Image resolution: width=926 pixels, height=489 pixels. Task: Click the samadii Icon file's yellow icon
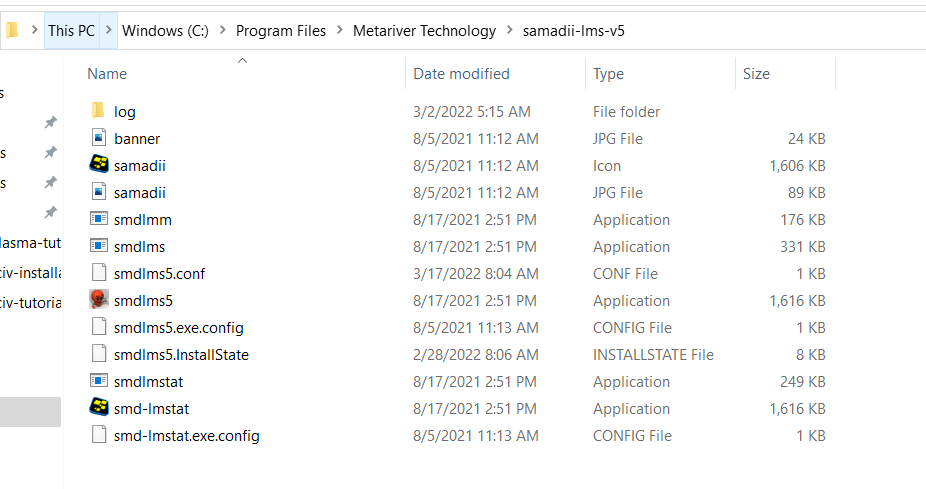pos(98,165)
